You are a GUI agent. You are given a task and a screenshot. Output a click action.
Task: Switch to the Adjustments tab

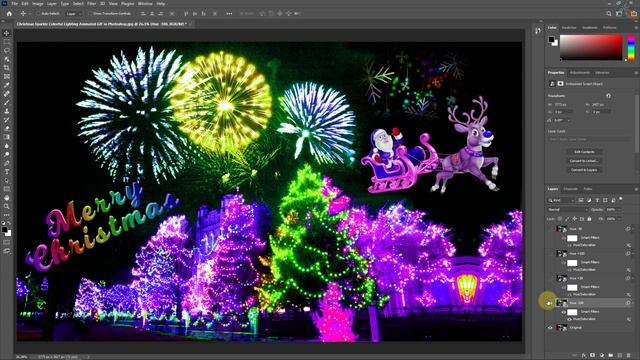pyautogui.click(x=580, y=73)
